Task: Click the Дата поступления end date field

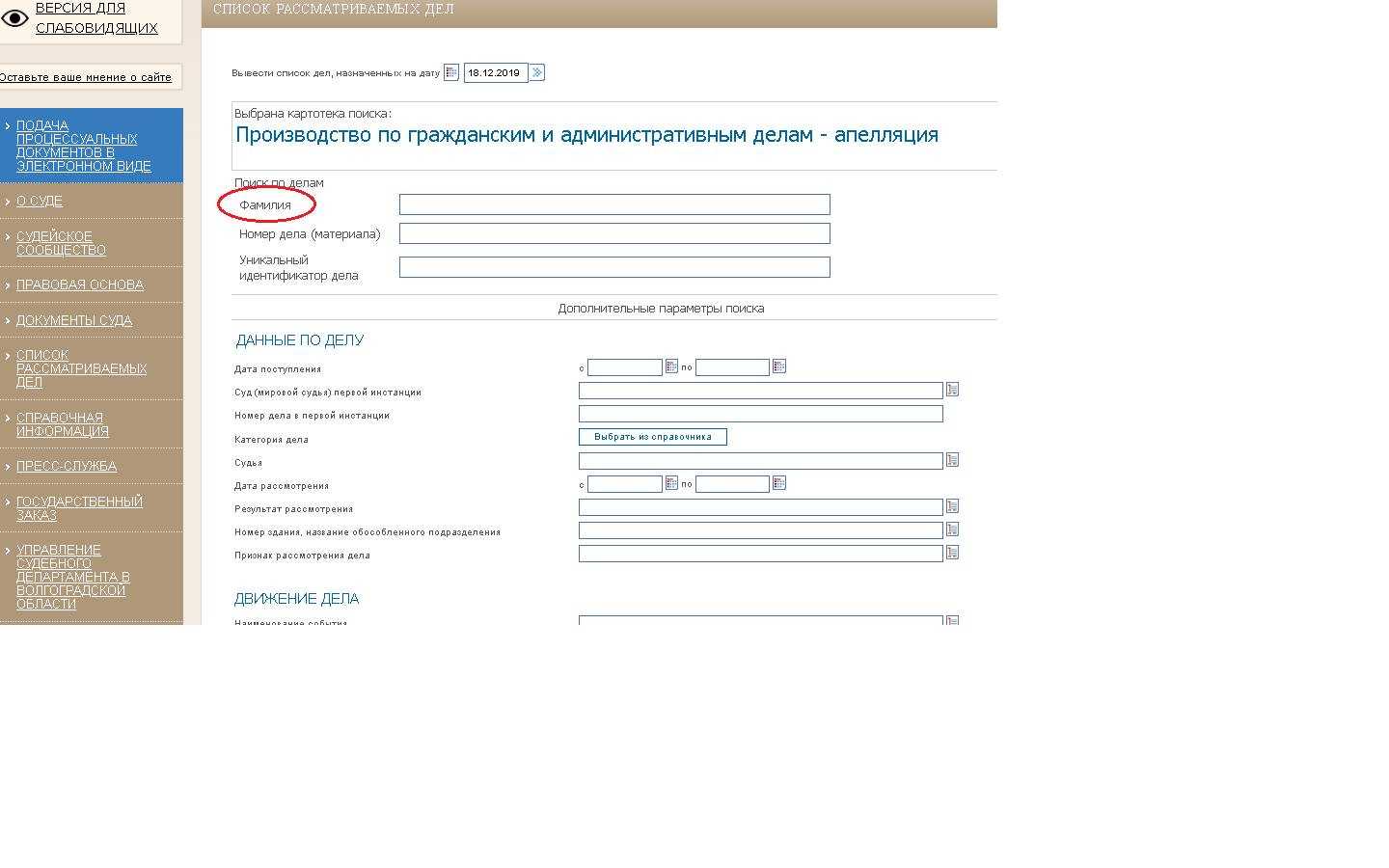Action: pos(732,367)
